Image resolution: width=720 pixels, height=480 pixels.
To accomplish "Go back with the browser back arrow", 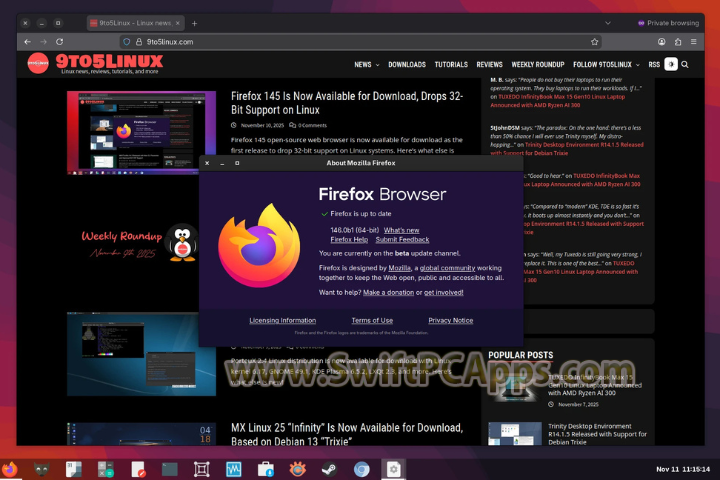I will pos(28,42).
